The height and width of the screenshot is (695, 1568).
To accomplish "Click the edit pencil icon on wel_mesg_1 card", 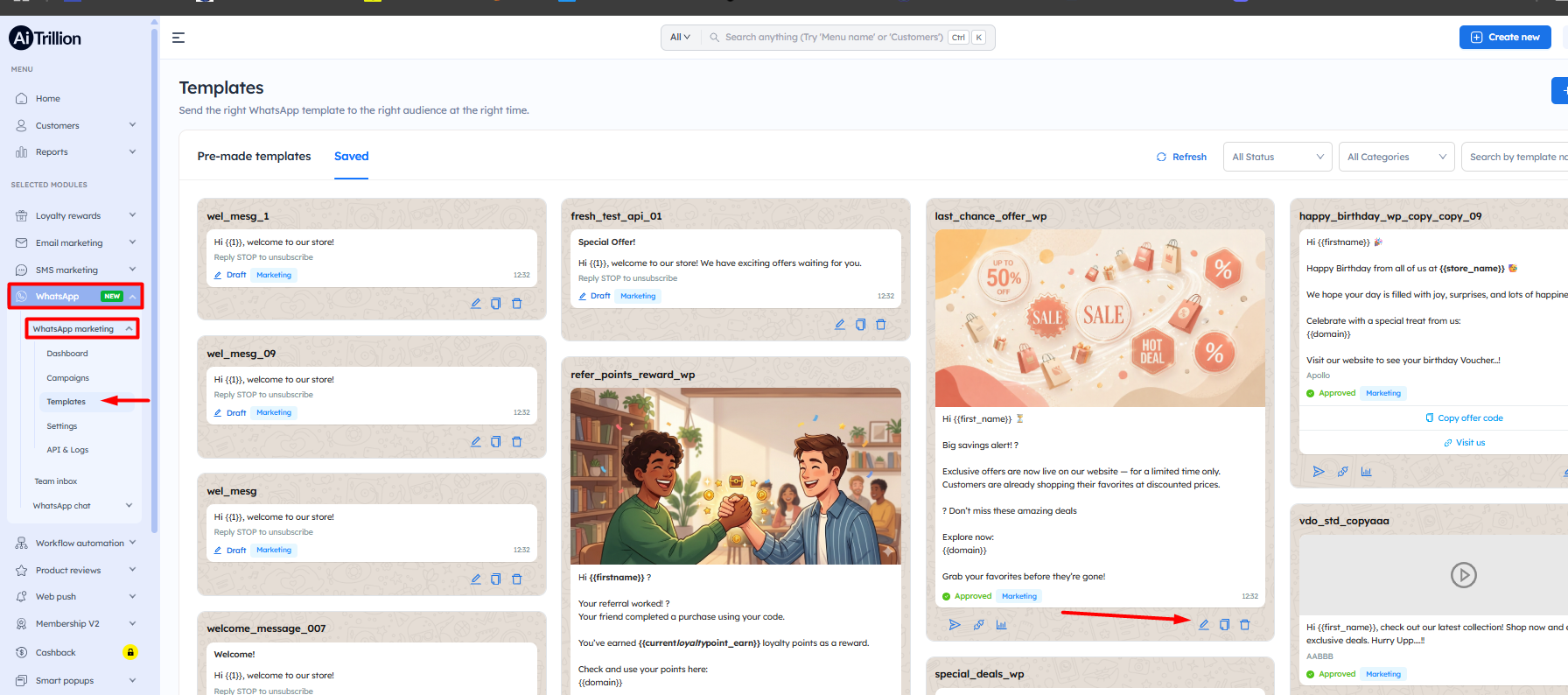I will click(475, 304).
